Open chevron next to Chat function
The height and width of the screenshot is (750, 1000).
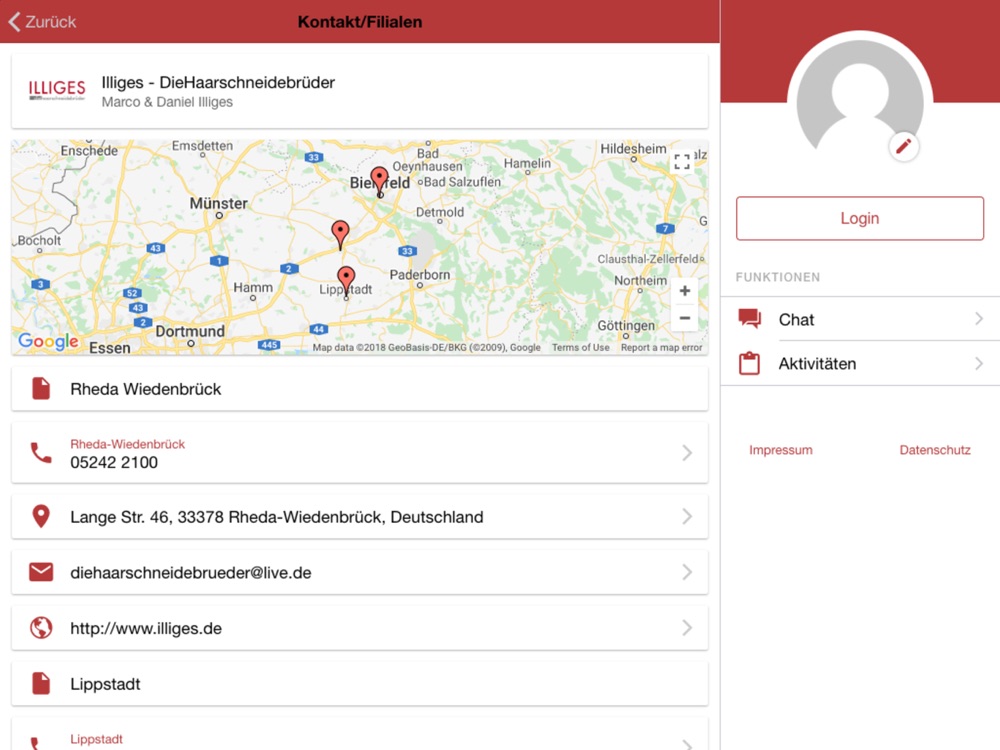[x=978, y=319]
